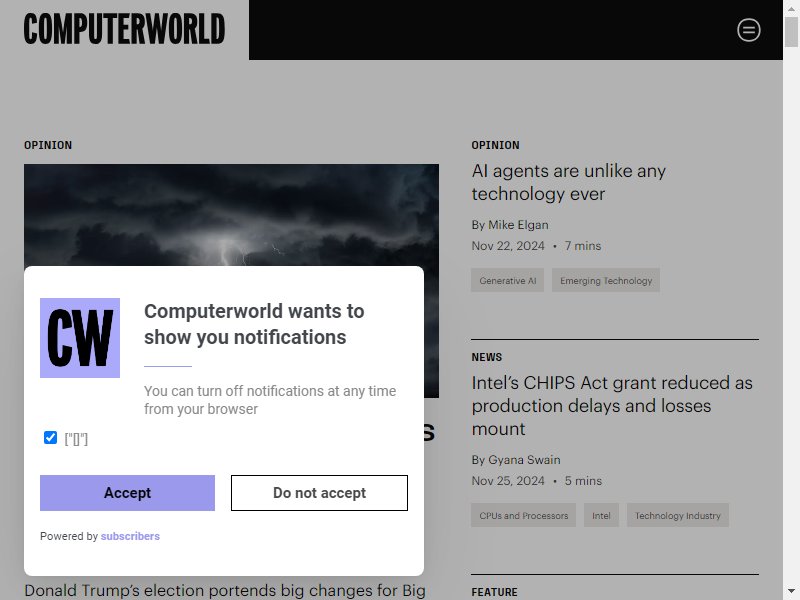Select the CPUs and Processors tag

coord(523,515)
